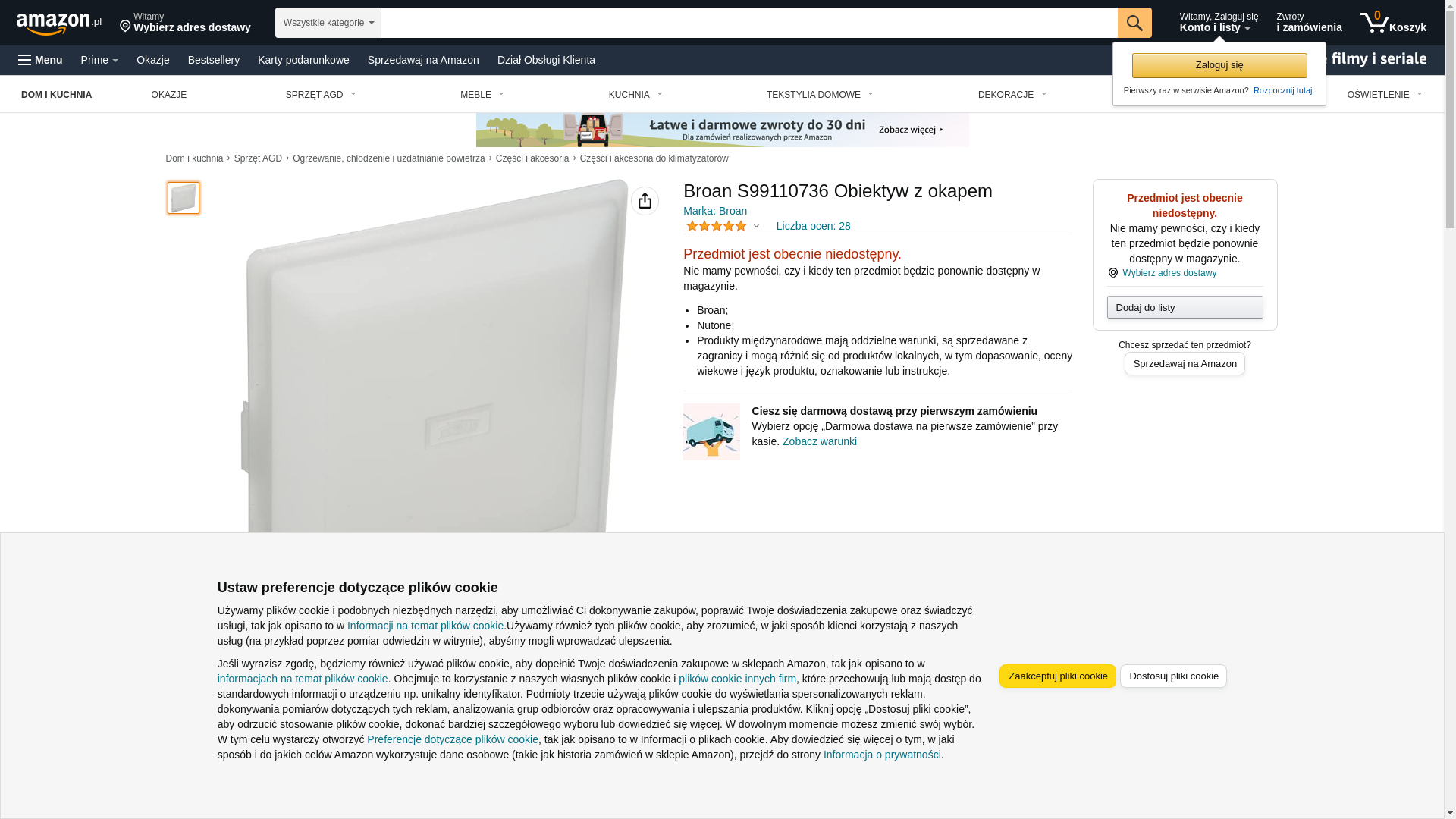The image size is (1456, 819).
Task: Select the product thumbnail image
Action: (x=184, y=198)
